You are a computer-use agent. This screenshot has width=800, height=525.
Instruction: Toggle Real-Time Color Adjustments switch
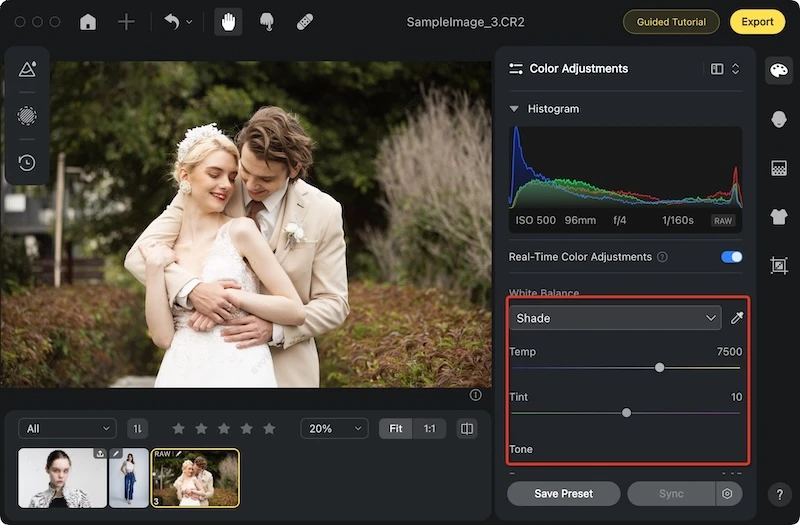(x=731, y=257)
